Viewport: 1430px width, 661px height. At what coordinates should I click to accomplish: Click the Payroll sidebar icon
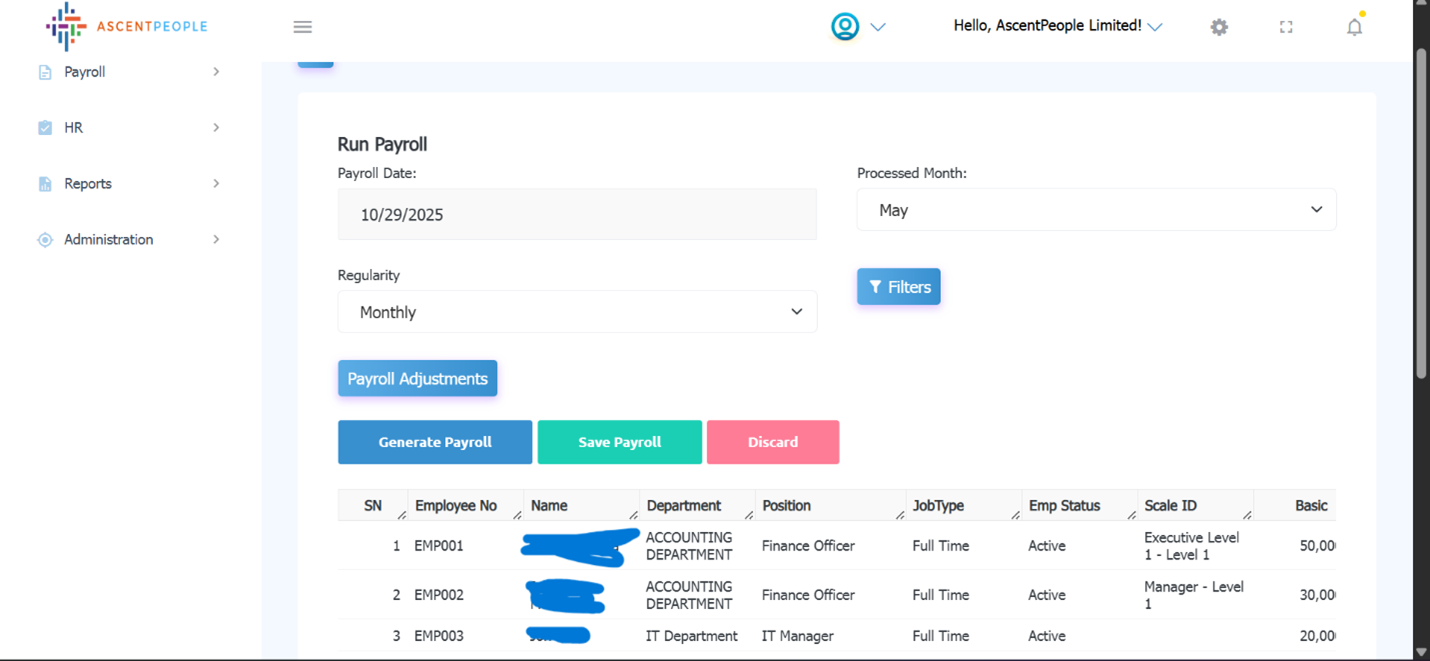tap(45, 72)
